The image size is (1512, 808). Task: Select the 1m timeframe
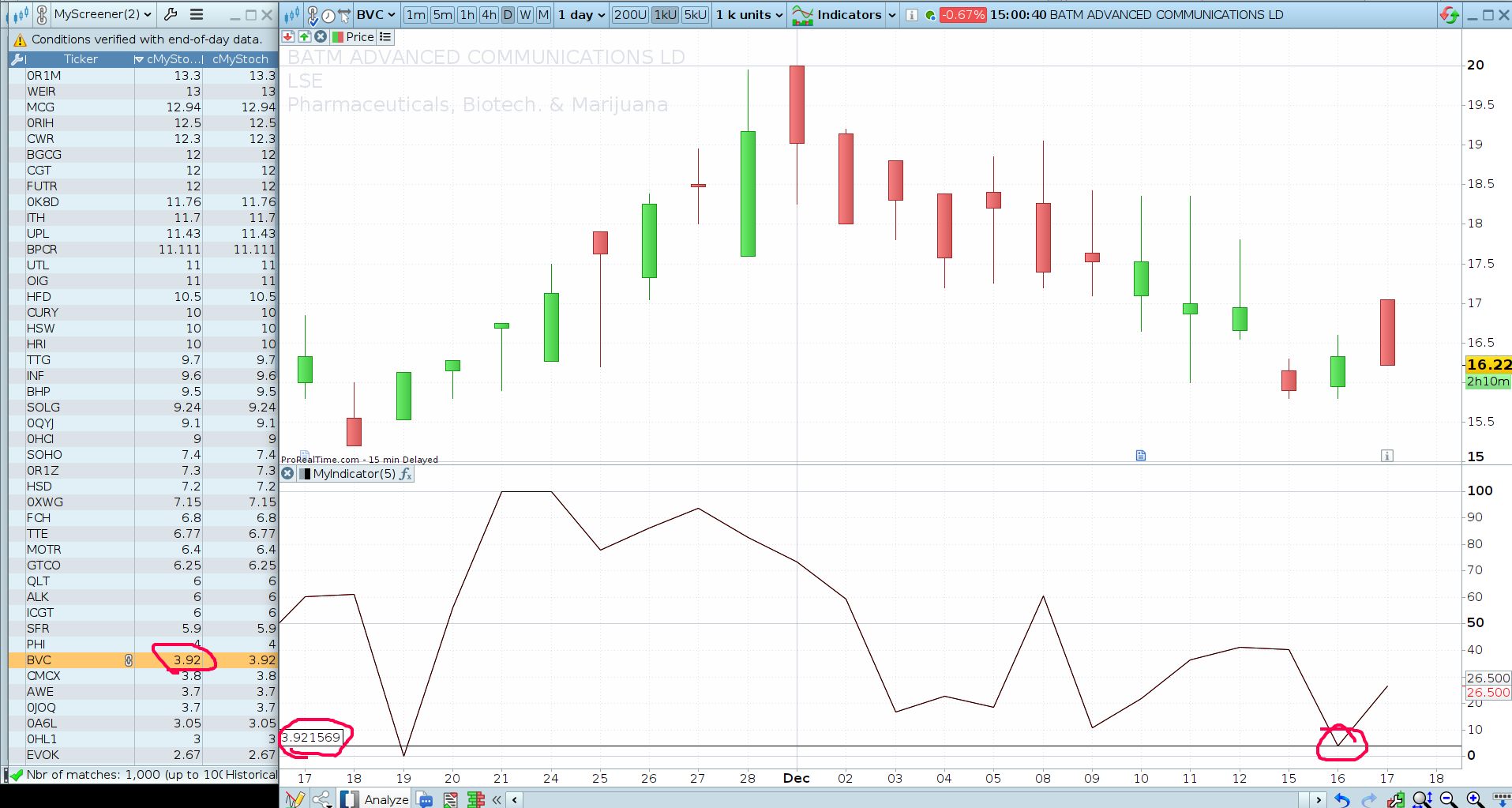click(416, 14)
